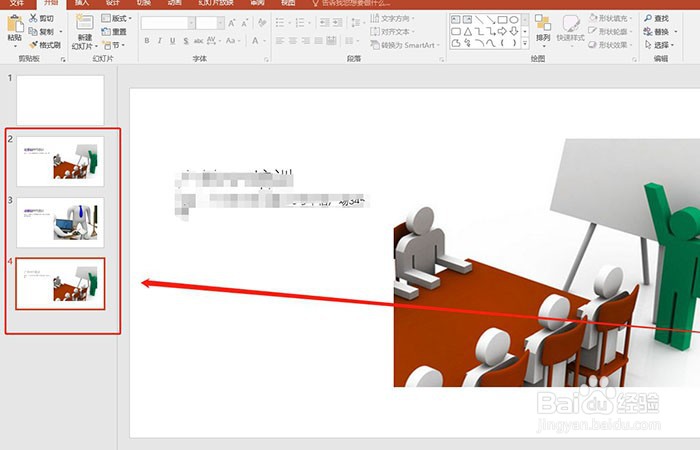
Task: Click the Find (查找) magnifier button
Action: point(656,18)
